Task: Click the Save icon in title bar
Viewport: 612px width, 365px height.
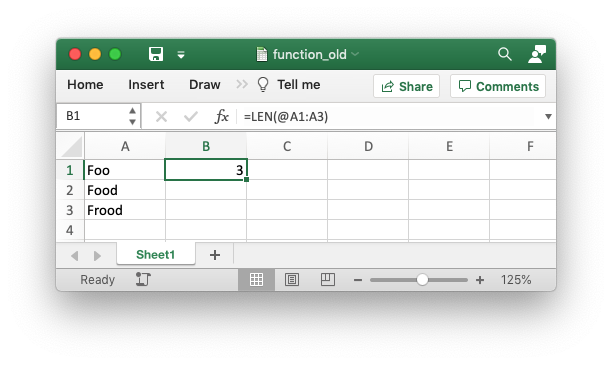Action: click(156, 54)
